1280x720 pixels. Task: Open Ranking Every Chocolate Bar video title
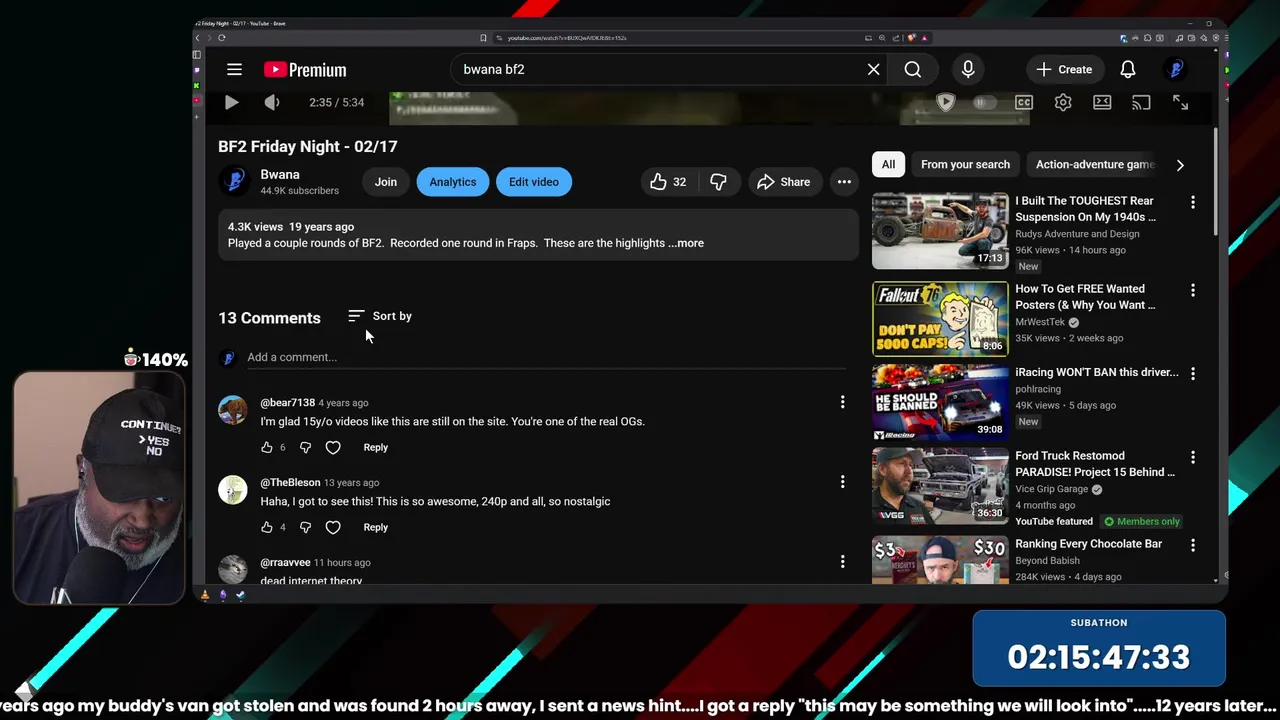pyautogui.click(x=1088, y=544)
